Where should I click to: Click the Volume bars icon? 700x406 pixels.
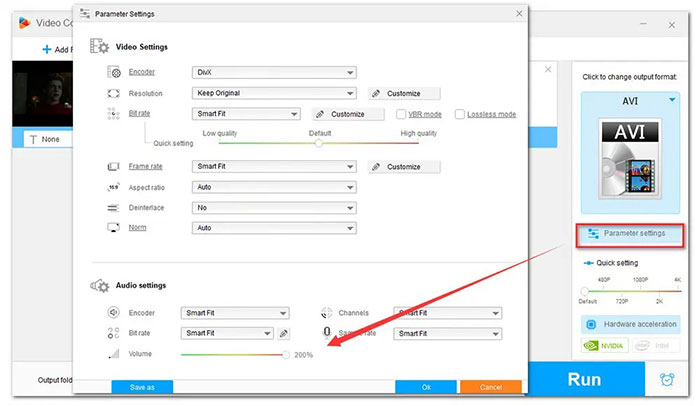pyautogui.click(x=113, y=354)
